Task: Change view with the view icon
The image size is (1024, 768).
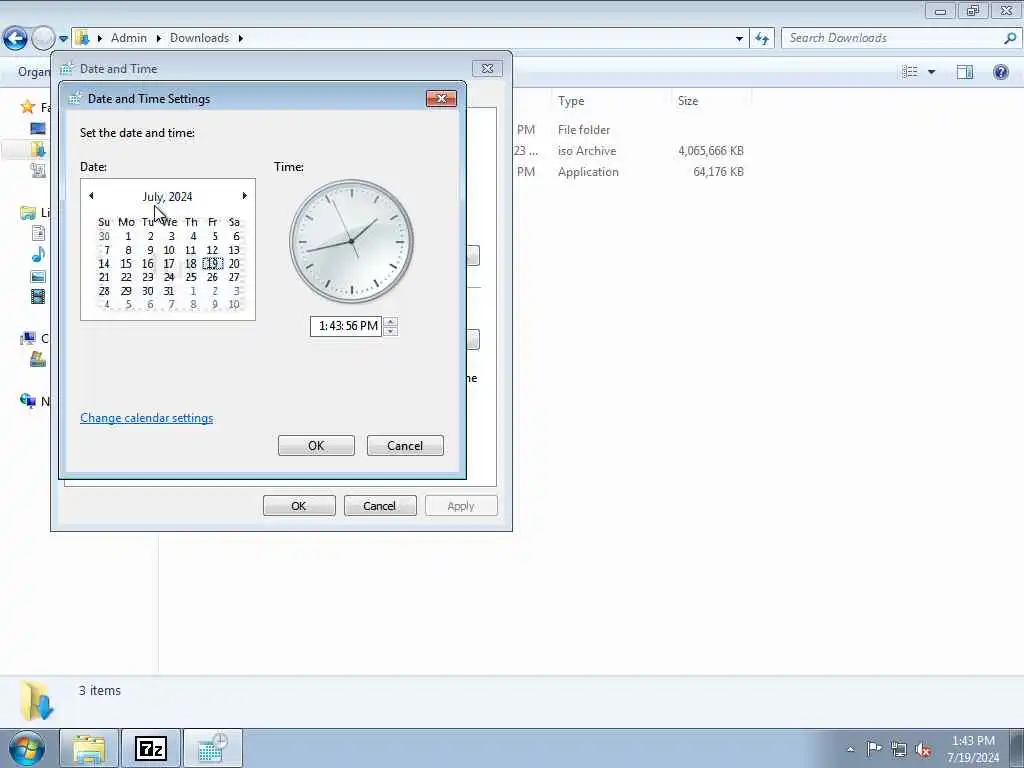Action: (x=910, y=71)
